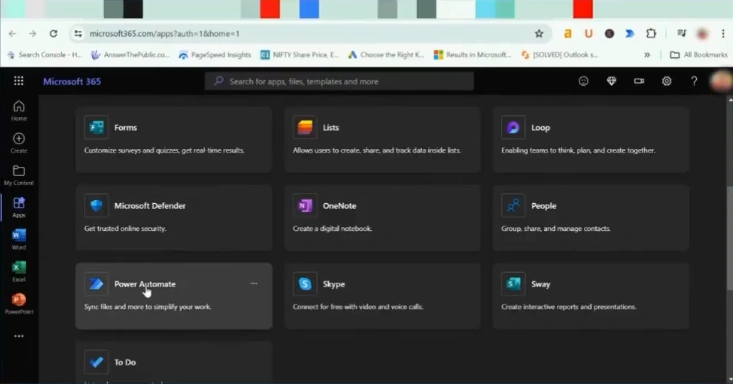Open the app launcher waffle icon

coord(19,81)
